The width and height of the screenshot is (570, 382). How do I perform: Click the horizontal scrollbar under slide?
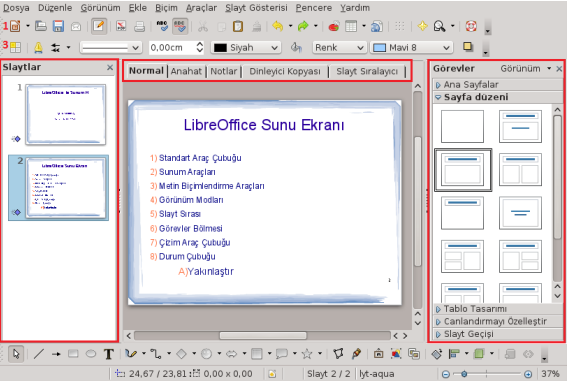(262, 335)
